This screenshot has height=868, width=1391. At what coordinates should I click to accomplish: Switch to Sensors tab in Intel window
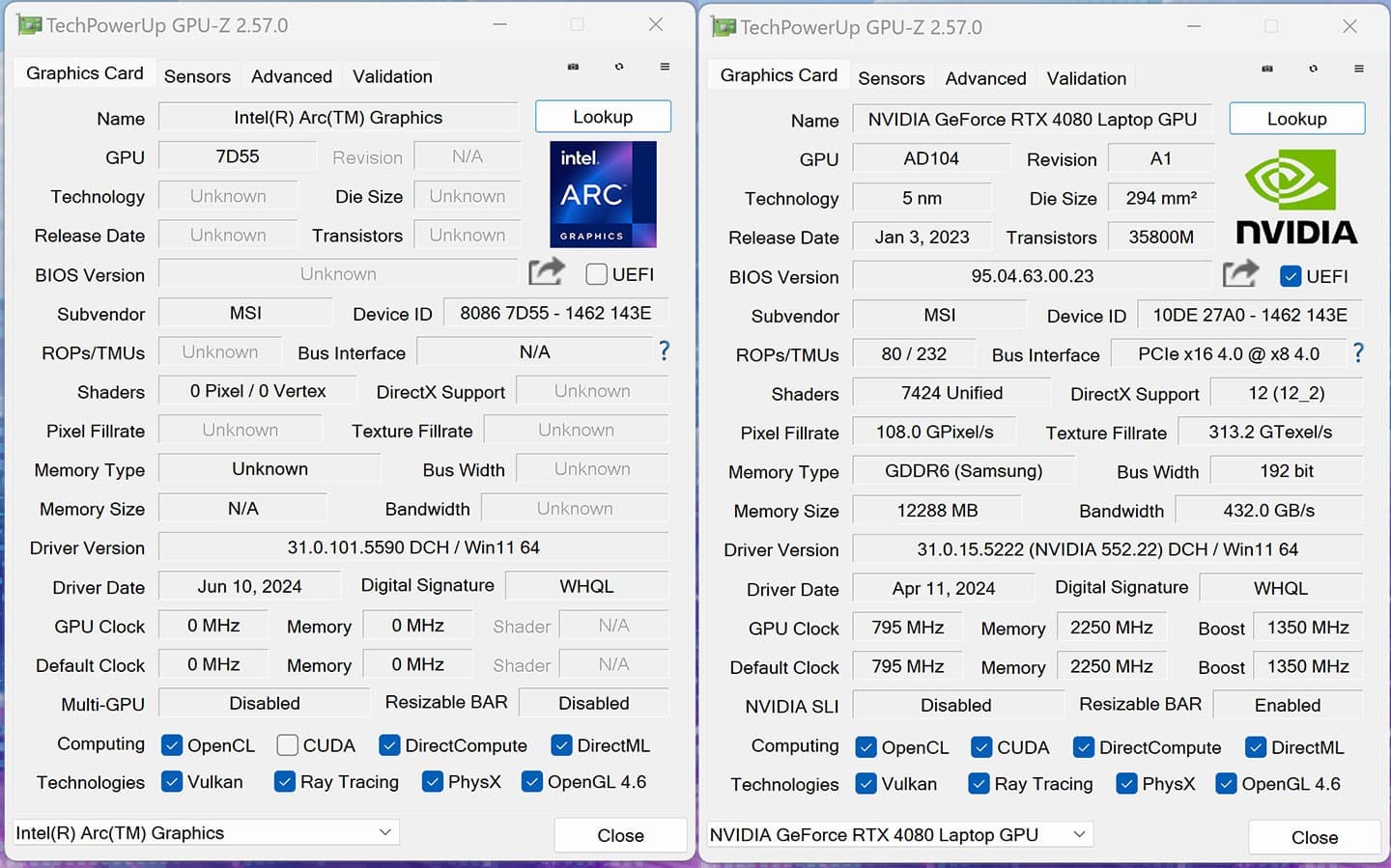pos(197,76)
